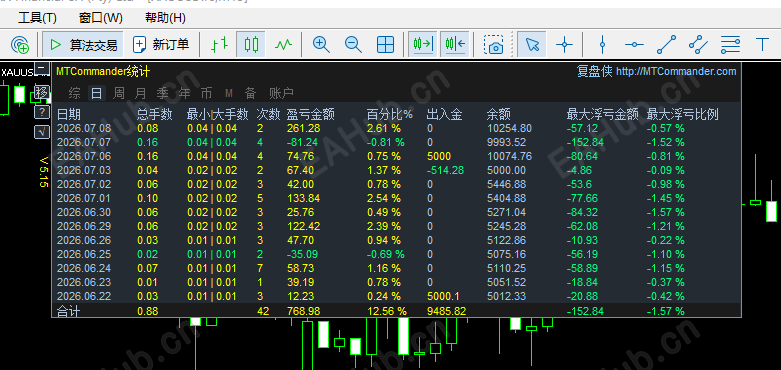The width and height of the screenshot is (781, 370).
Task: Zoom in on the chart
Action: [x=321, y=45]
